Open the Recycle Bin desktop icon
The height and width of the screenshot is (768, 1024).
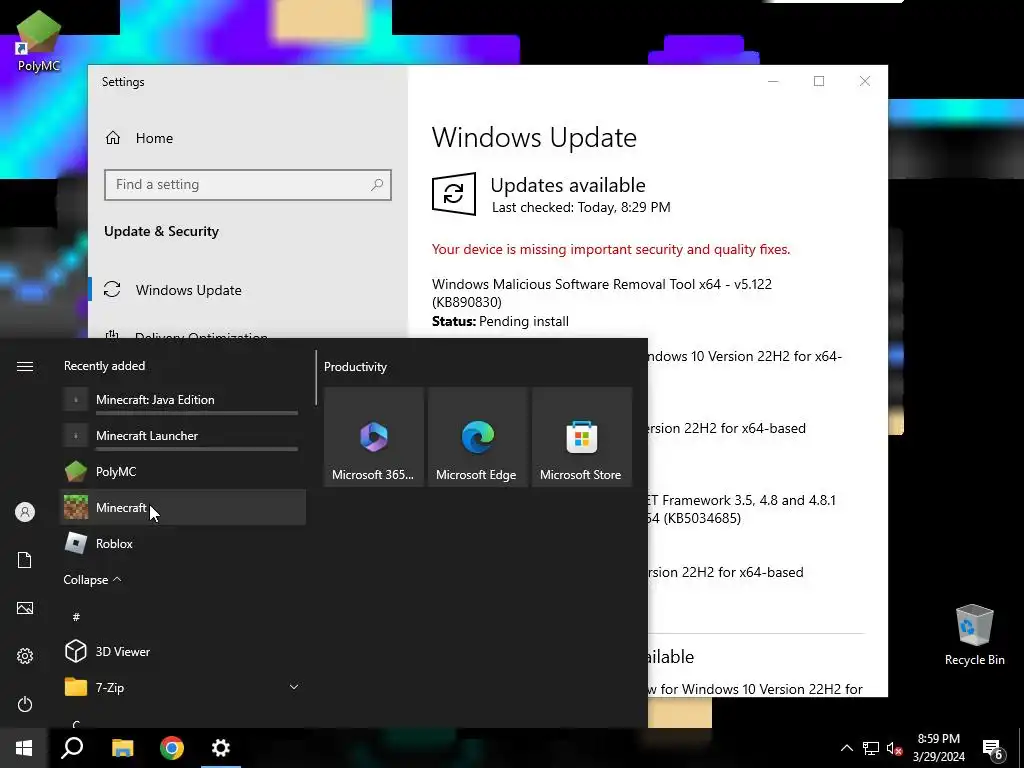974,635
